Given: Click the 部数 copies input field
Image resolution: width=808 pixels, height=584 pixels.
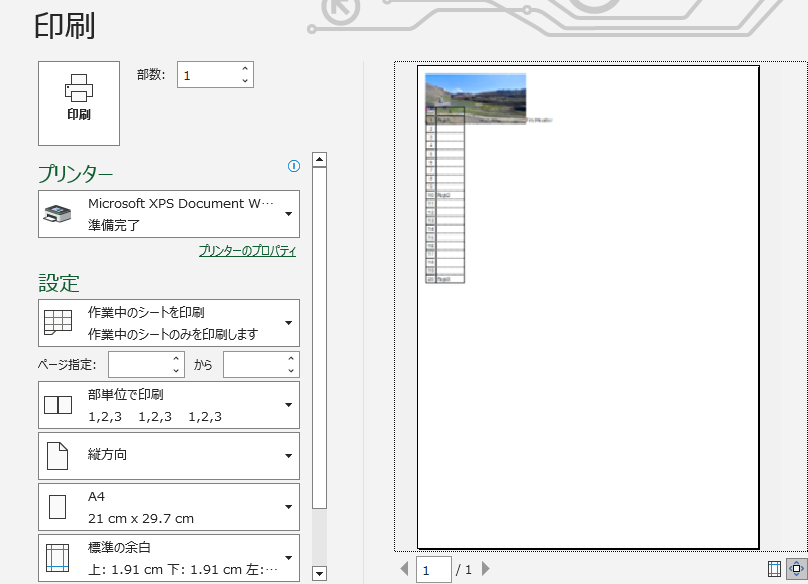Looking at the screenshot, I should [x=207, y=75].
